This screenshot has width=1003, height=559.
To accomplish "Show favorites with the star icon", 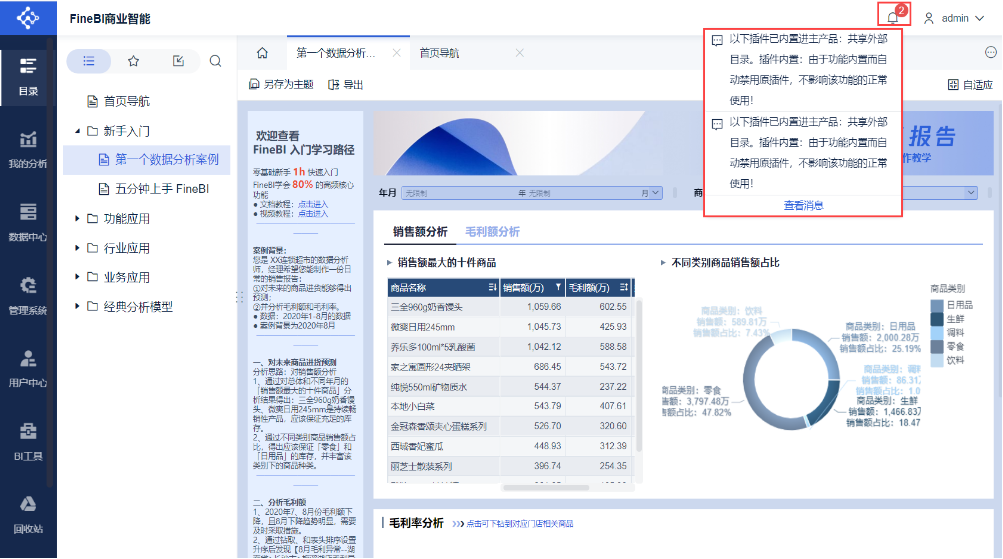I will [x=133, y=61].
